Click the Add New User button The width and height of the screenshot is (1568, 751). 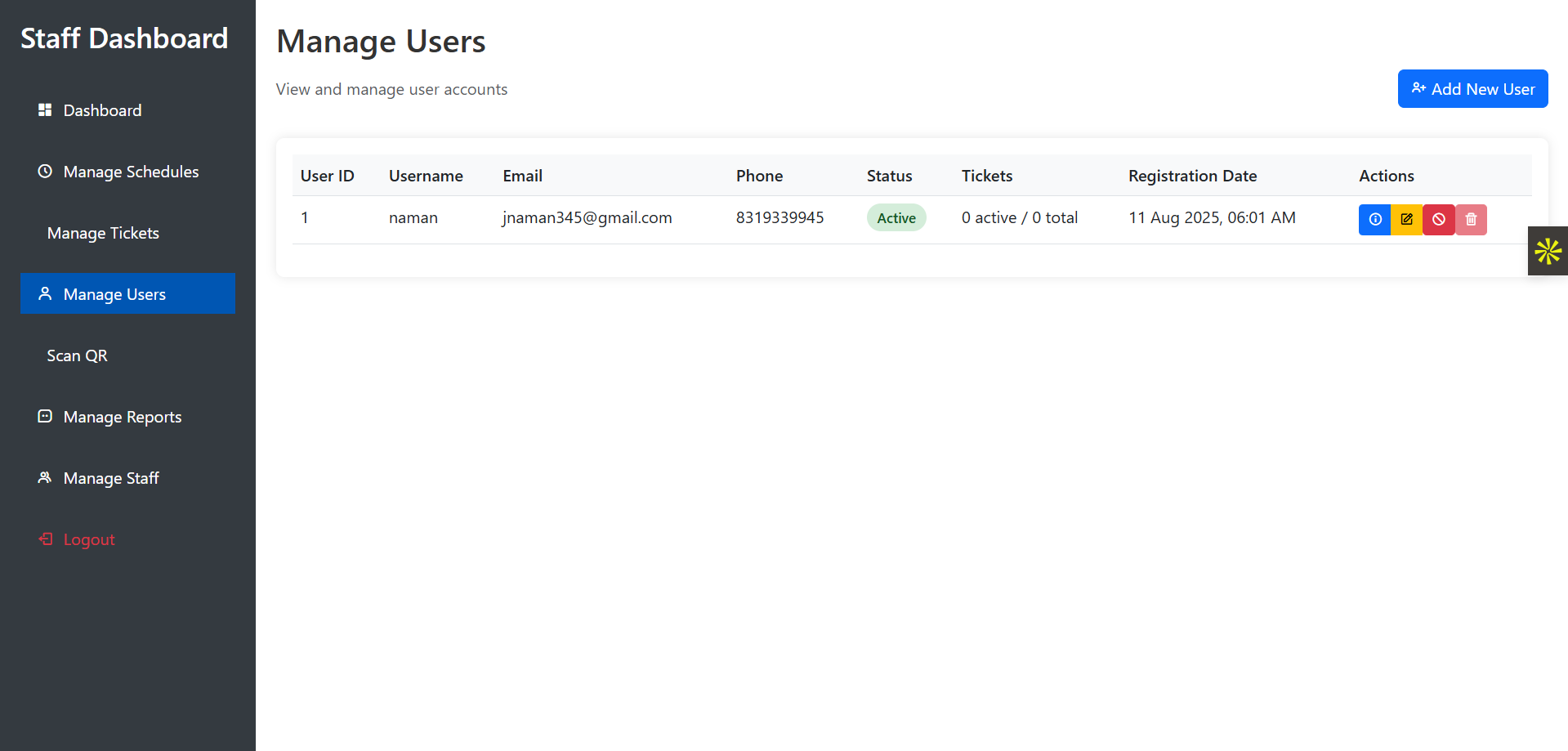tap(1472, 88)
